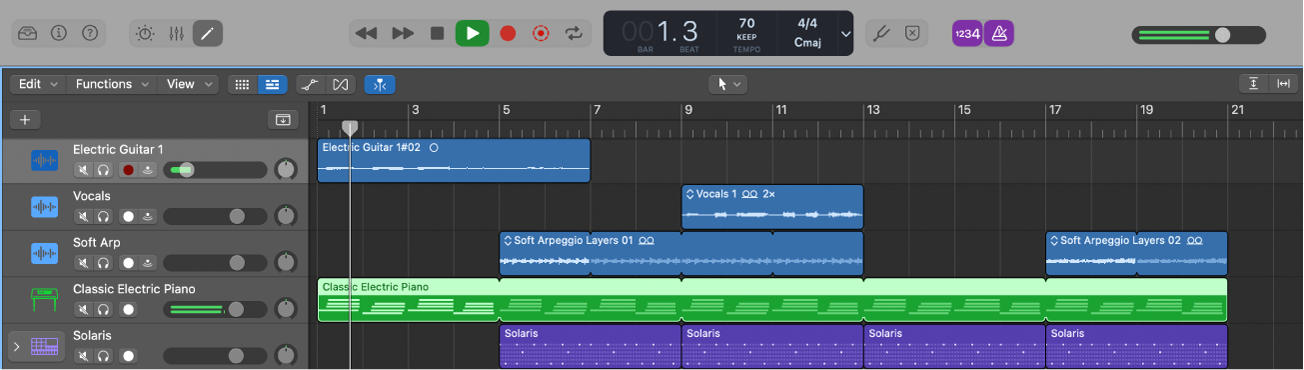Toggle input monitoring on Electric Guitar 1

click(147, 170)
